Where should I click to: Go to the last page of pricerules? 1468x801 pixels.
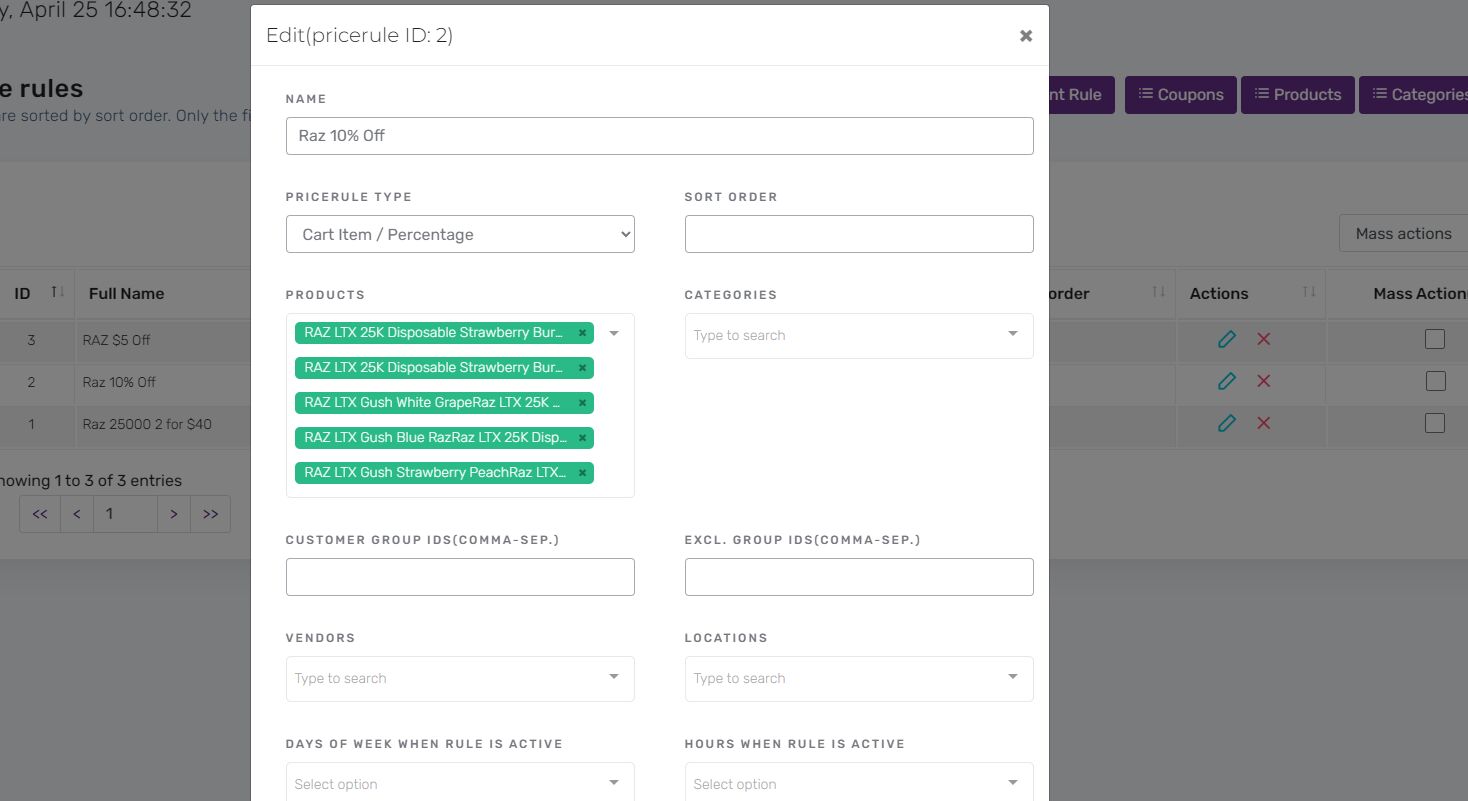pos(210,514)
